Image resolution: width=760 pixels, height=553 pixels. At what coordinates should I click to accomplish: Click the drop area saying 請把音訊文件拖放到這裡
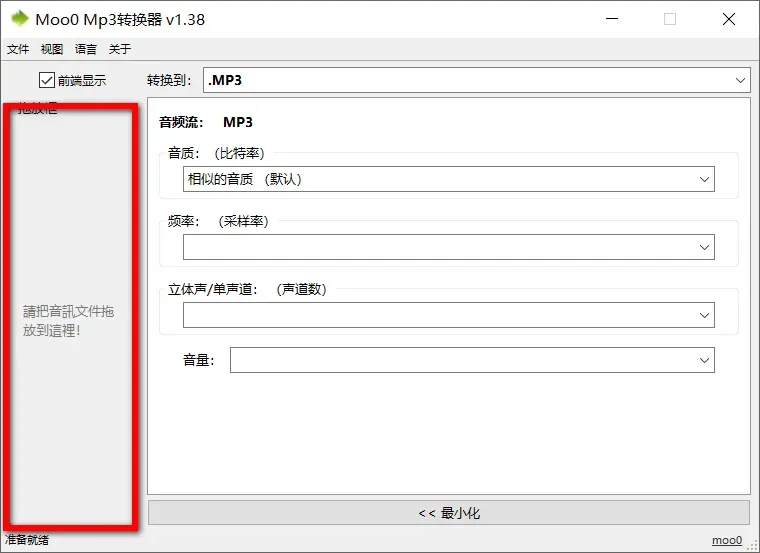click(71, 317)
